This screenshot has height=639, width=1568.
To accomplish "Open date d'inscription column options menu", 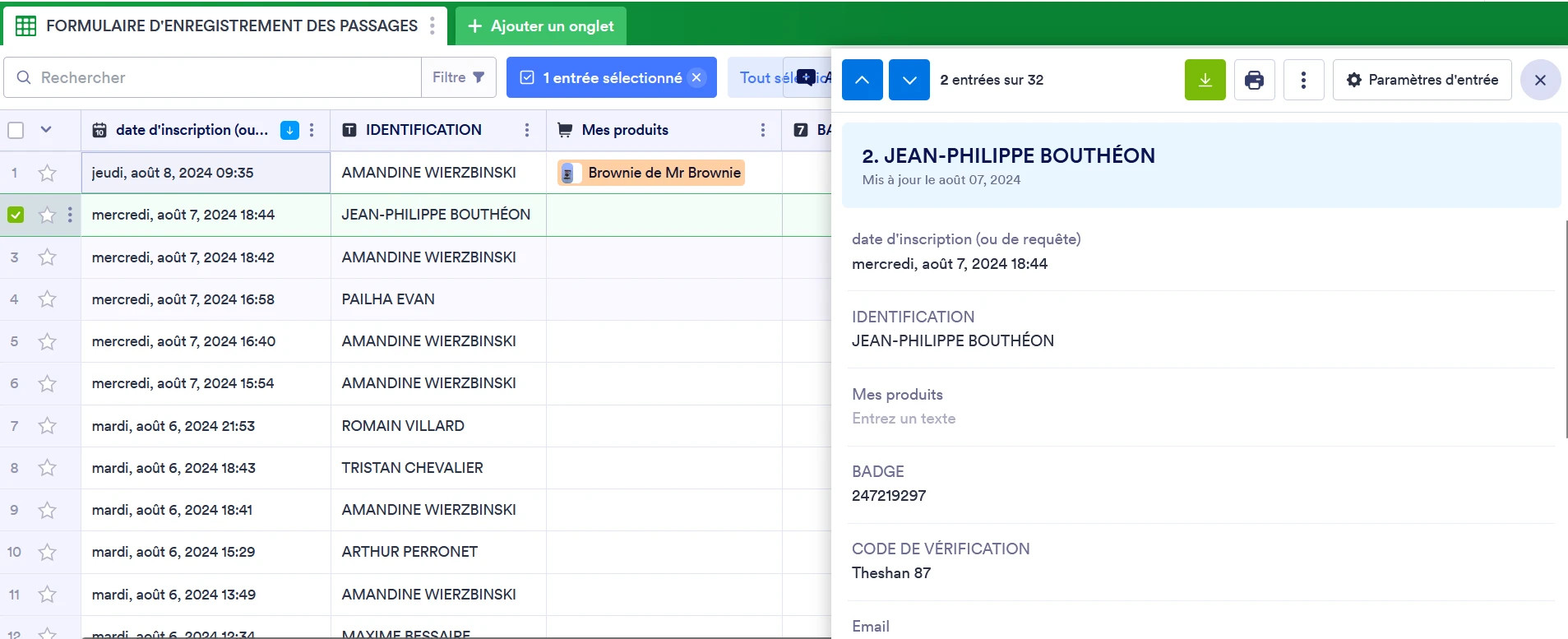I will [312, 130].
